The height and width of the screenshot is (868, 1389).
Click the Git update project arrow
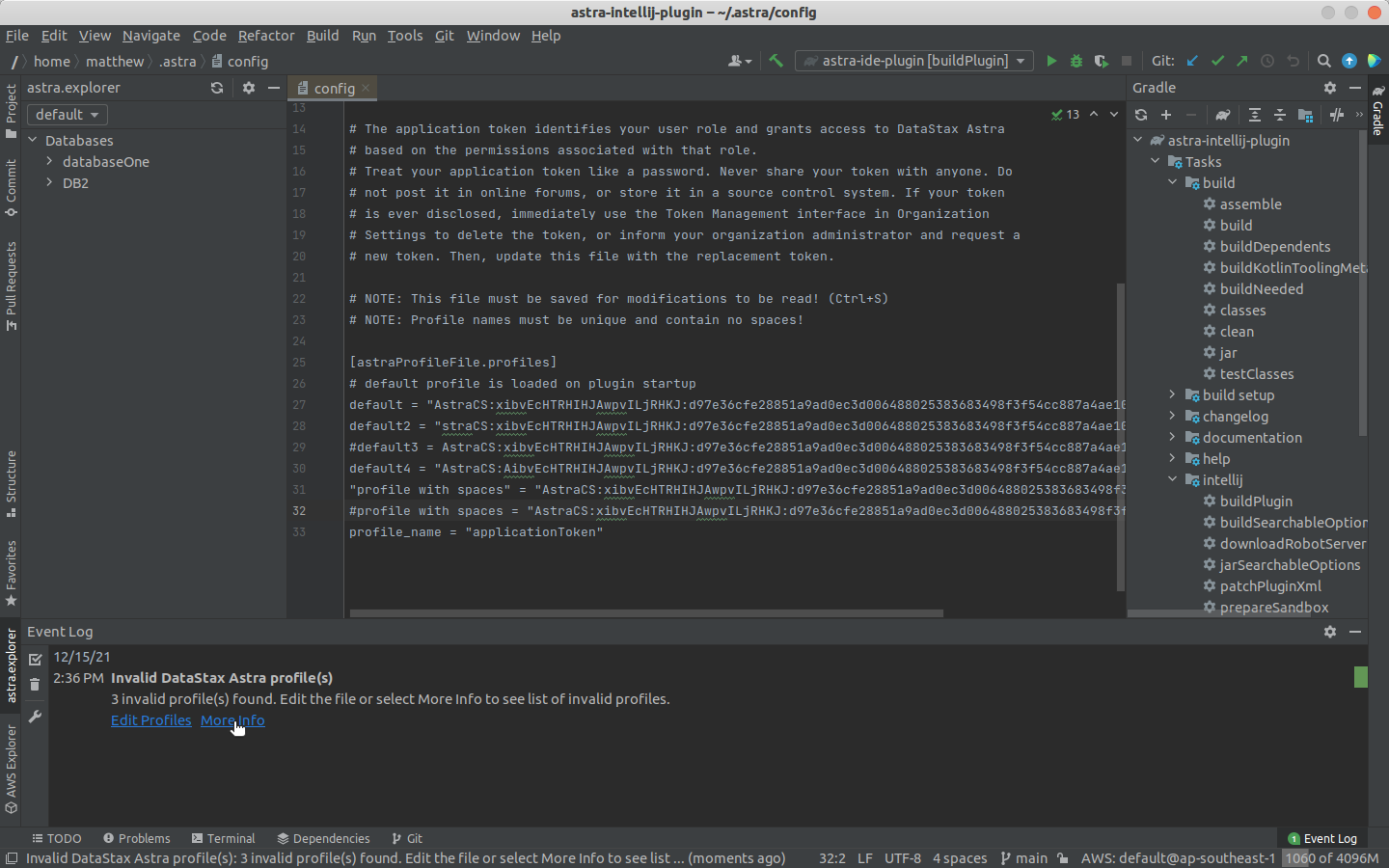click(x=1192, y=61)
